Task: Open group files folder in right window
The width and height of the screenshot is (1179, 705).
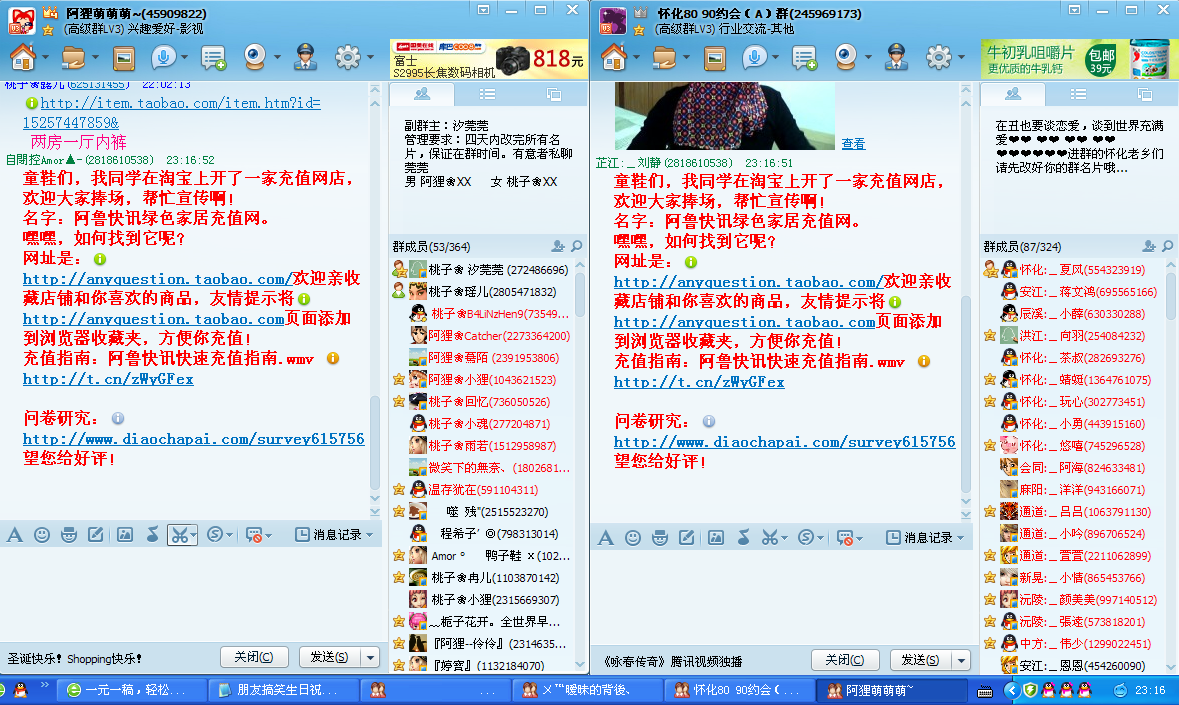Action: pyautogui.click(x=664, y=57)
